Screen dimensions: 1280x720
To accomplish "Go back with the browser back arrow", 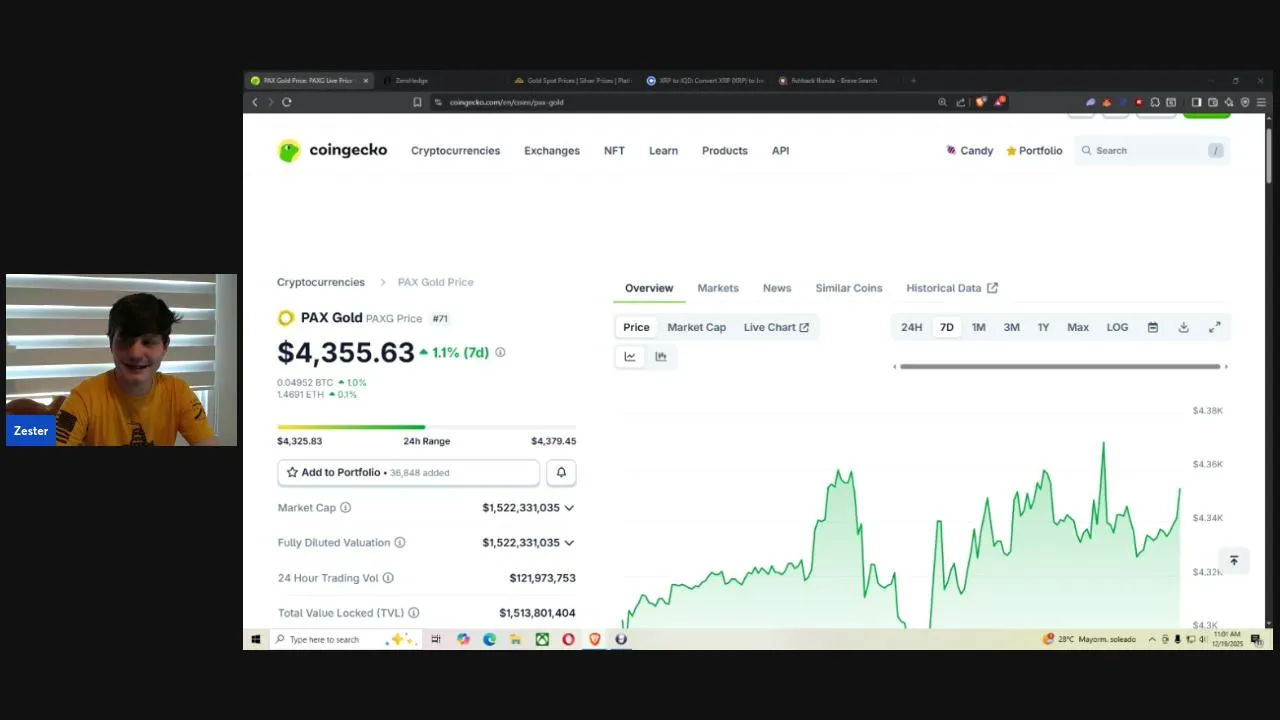I will click(x=255, y=102).
